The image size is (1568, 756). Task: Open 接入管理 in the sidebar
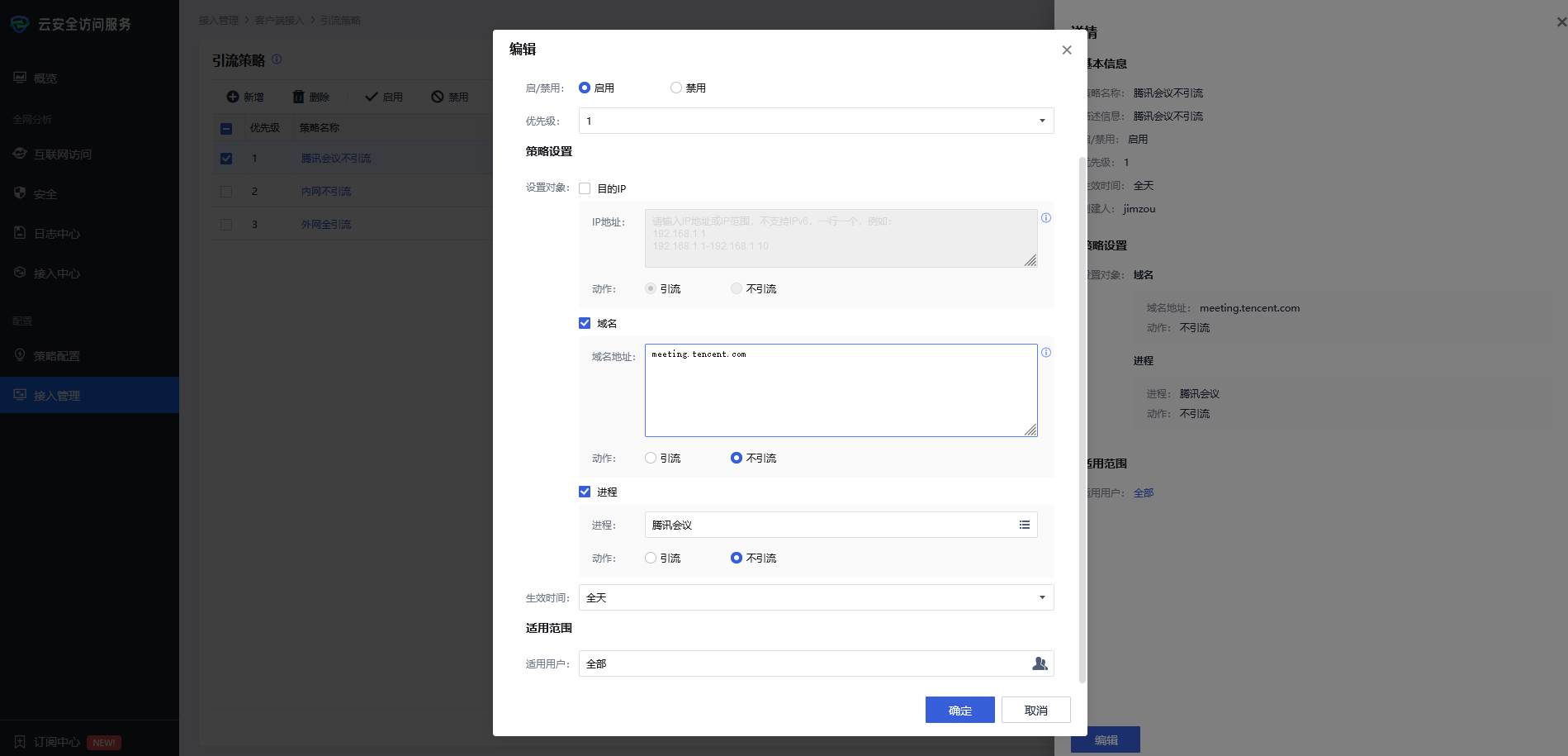[x=89, y=395]
